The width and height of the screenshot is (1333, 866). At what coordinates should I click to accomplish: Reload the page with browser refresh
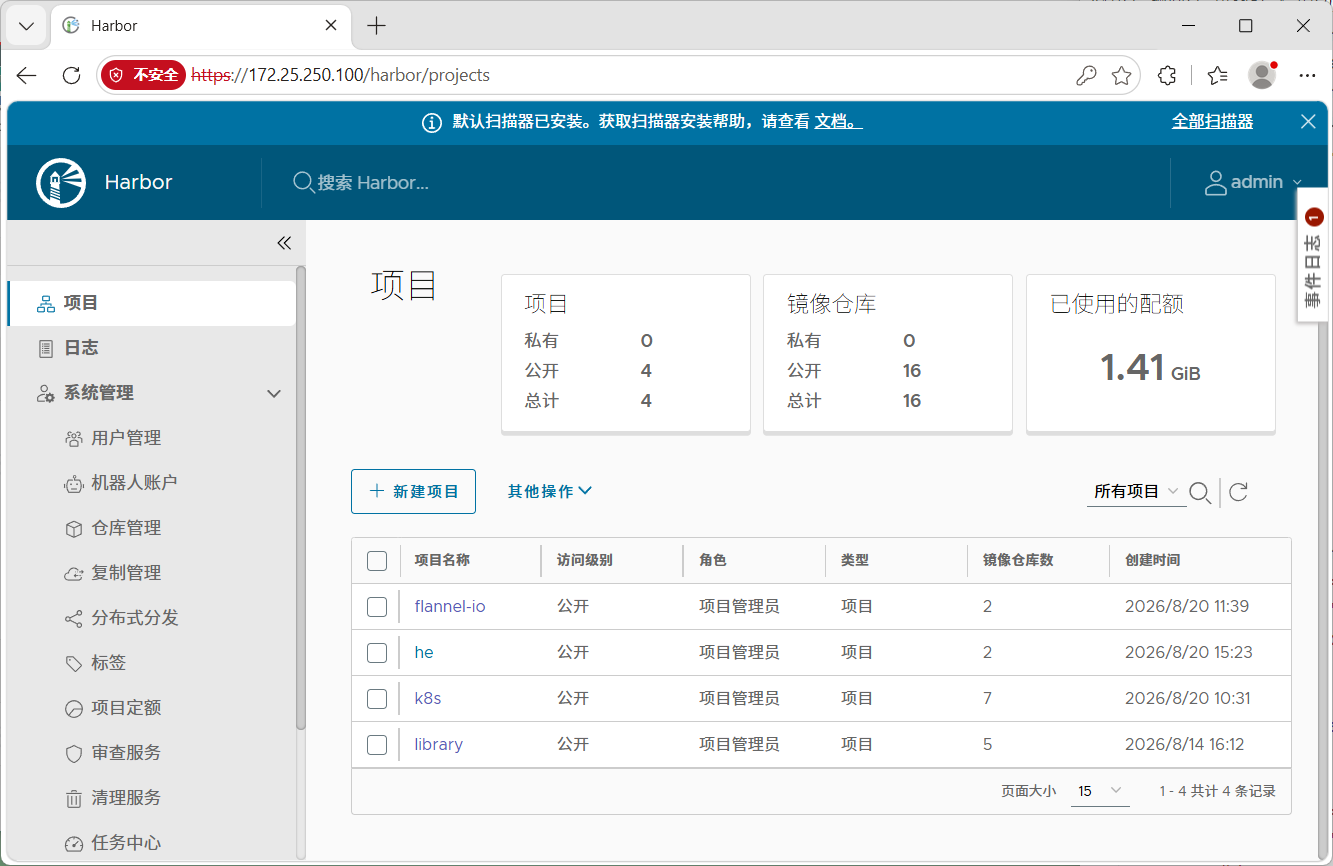point(71,75)
